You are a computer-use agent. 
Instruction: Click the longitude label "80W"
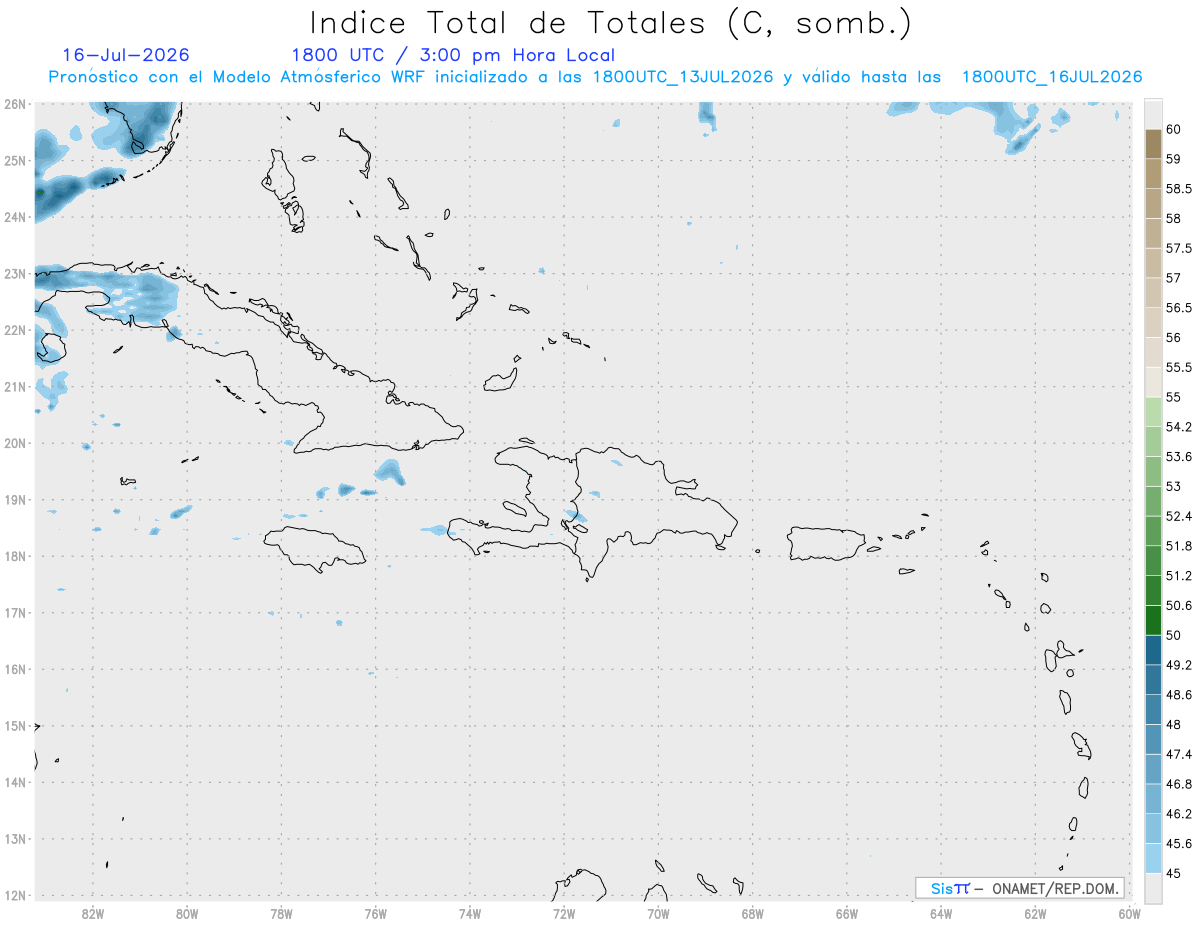tap(186, 914)
